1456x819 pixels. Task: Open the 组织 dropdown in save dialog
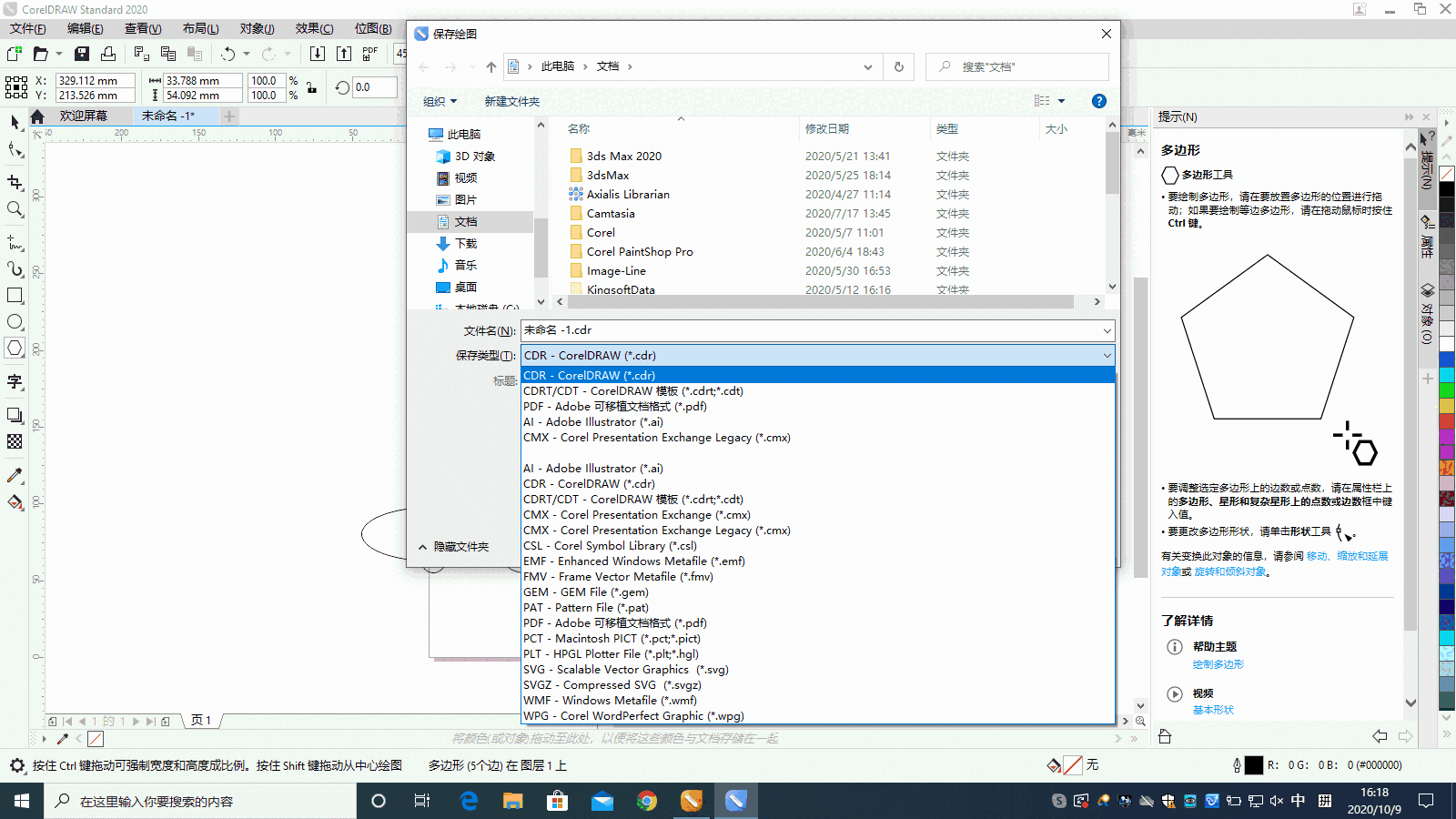[439, 100]
